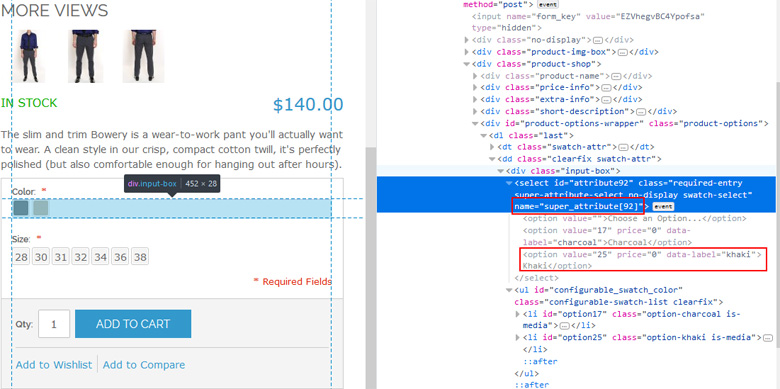Image resolution: width=780 pixels, height=389 pixels.
Task: Choose size 38 option
Action: 140,257
